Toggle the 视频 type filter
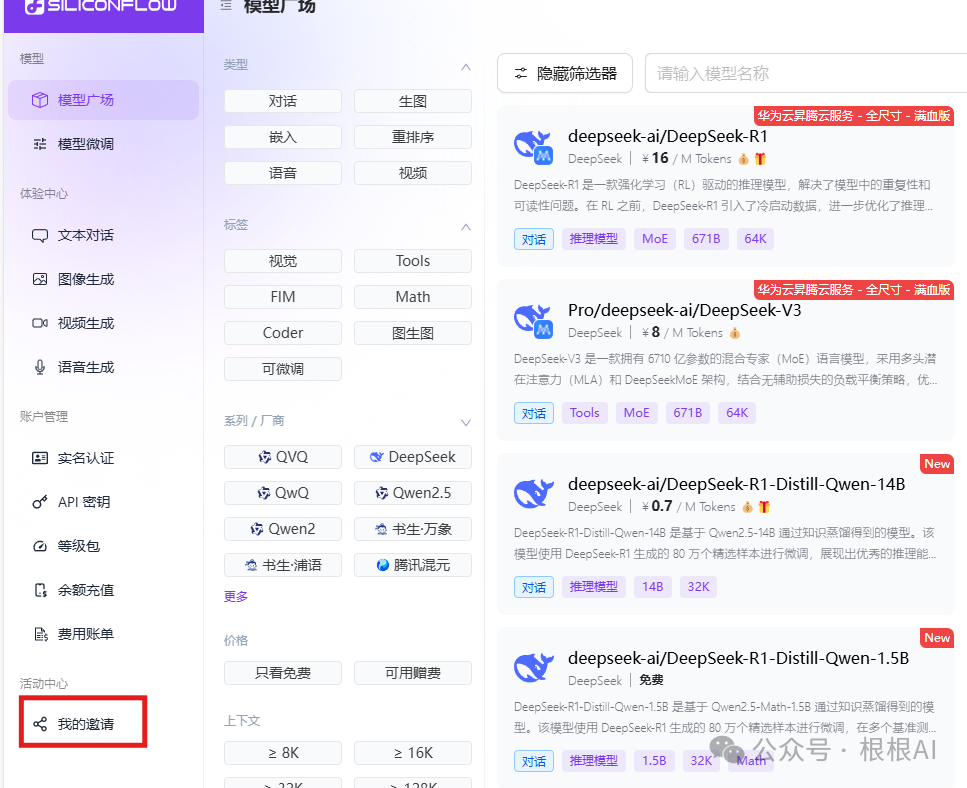This screenshot has height=788, width=967. pyautogui.click(x=413, y=173)
